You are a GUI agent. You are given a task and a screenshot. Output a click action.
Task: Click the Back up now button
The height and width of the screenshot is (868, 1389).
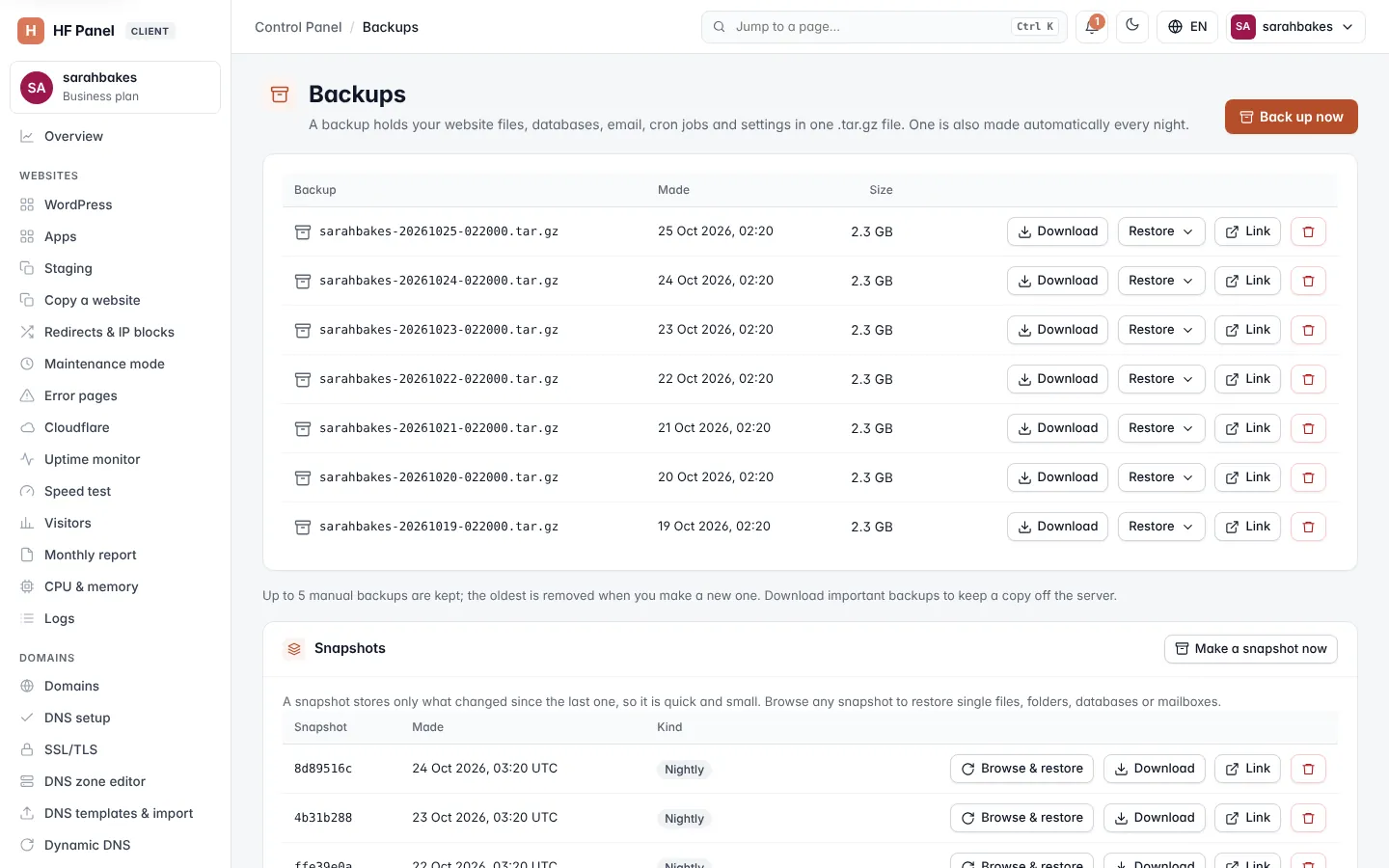tap(1291, 117)
